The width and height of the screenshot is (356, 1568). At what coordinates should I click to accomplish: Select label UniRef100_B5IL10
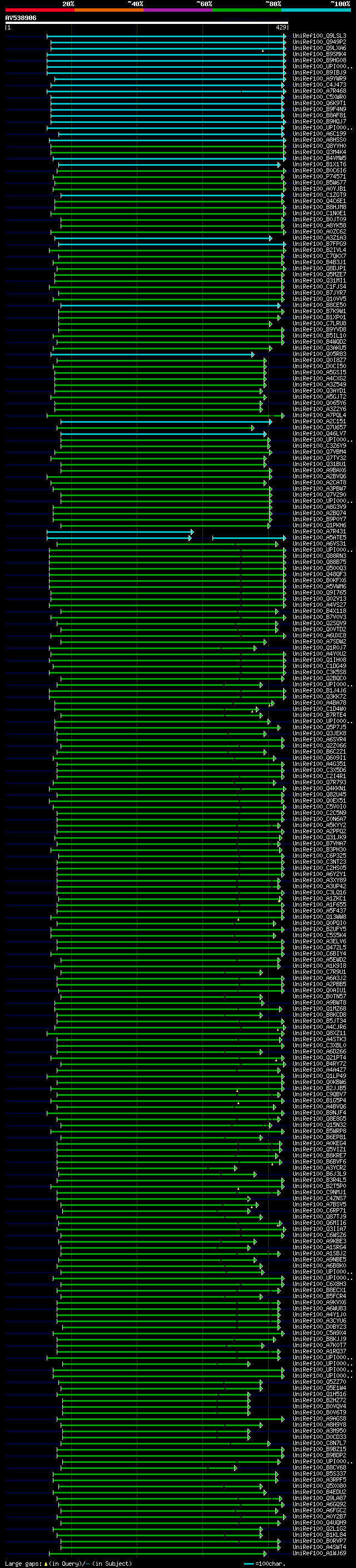click(319, 335)
